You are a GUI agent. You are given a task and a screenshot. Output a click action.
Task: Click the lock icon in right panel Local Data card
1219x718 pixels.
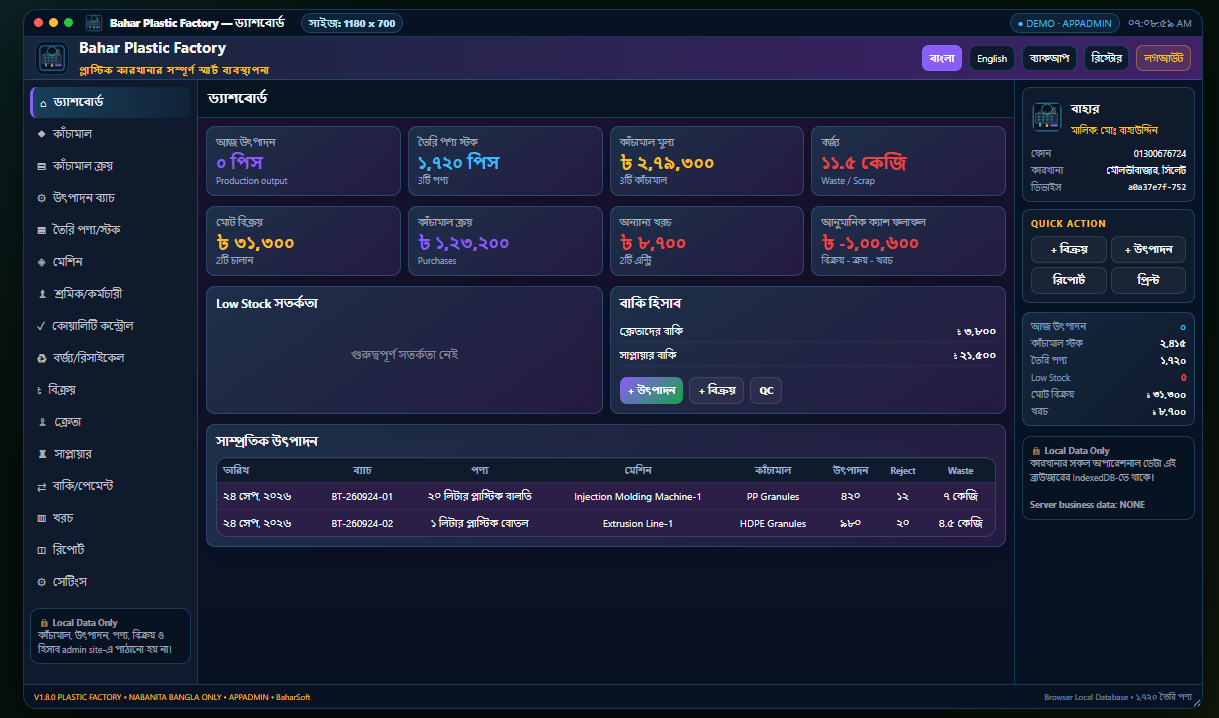[1035, 451]
